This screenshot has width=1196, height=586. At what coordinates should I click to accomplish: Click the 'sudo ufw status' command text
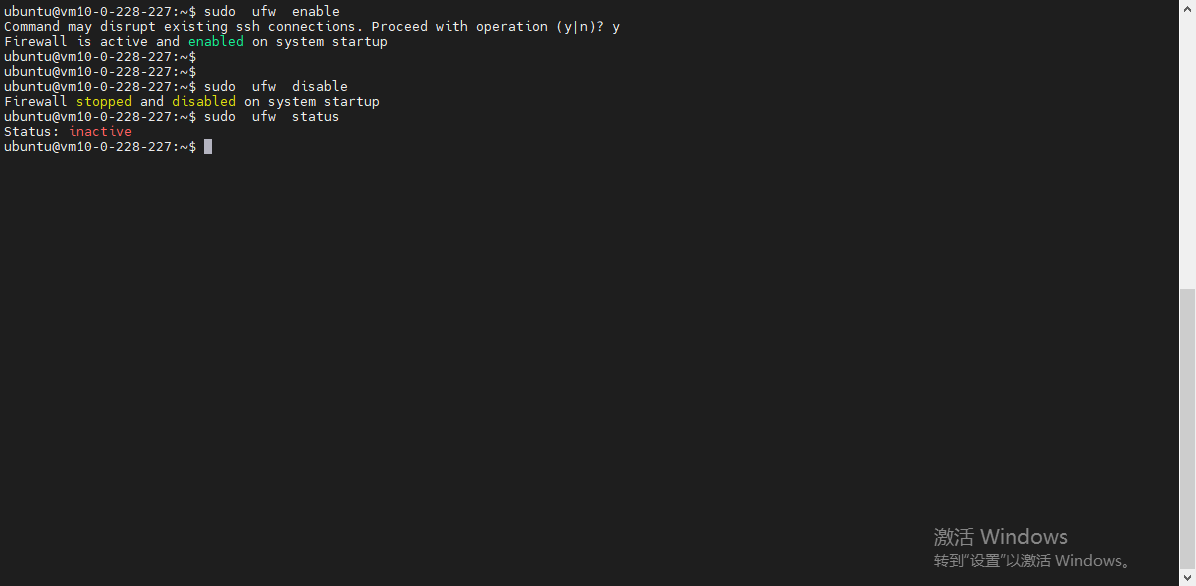pos(271,117)
